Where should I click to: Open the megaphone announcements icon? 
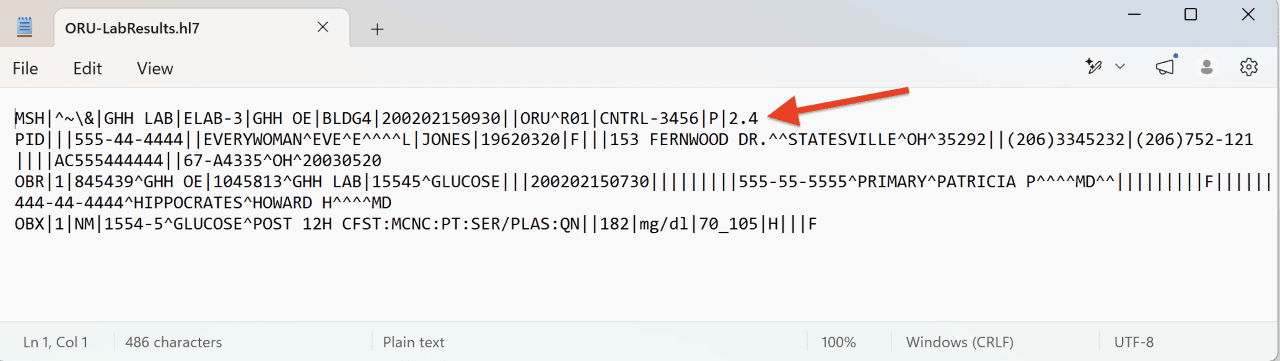pos(1165,67)
